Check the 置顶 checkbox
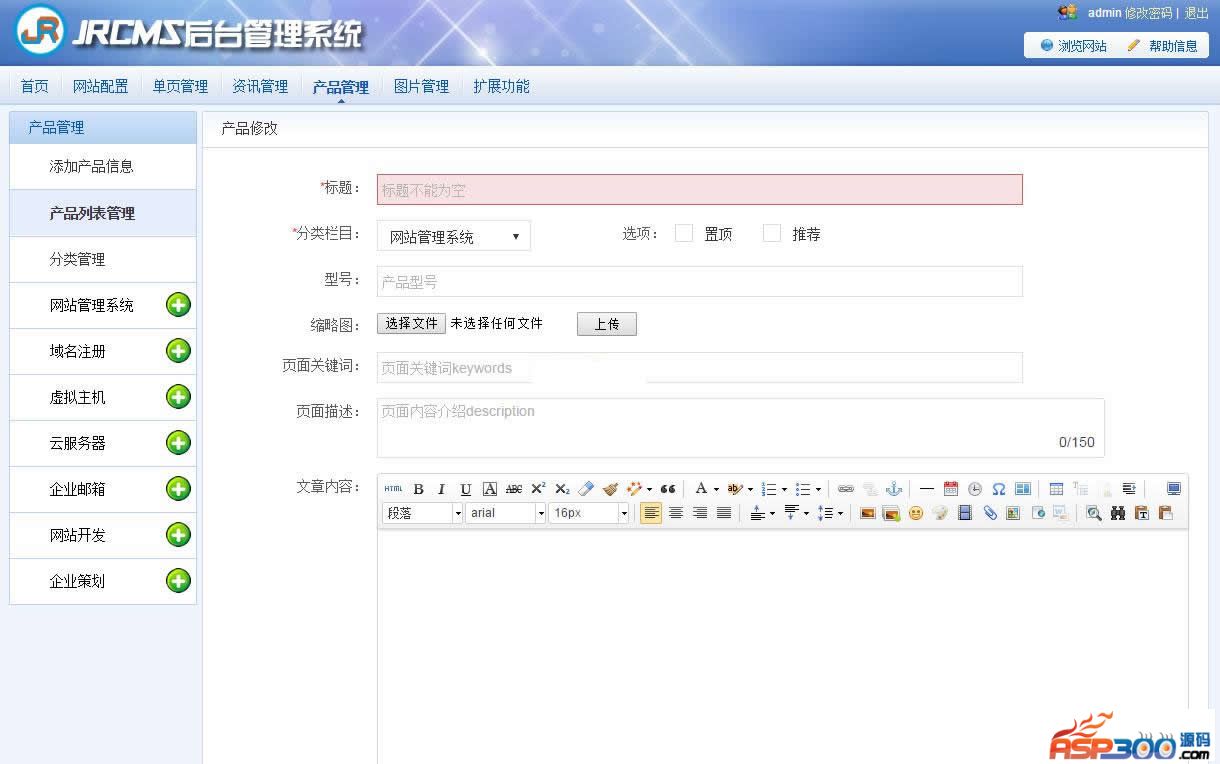Viewport: 1220px width, 764px height. (684, 233)
